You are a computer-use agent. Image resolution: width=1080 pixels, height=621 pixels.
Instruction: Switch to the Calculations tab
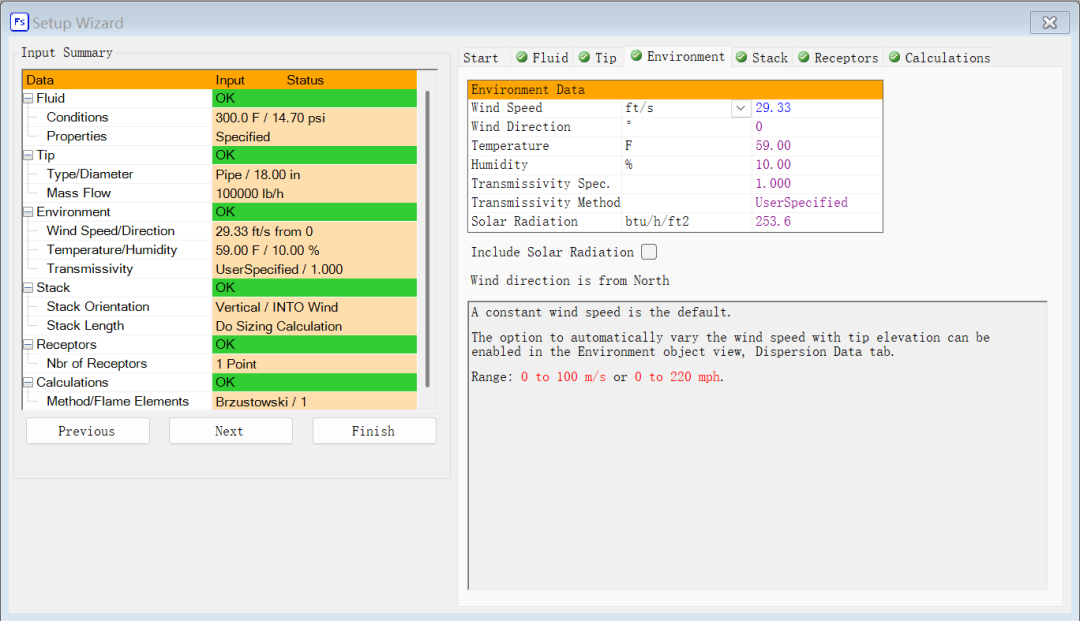[939, 58]
